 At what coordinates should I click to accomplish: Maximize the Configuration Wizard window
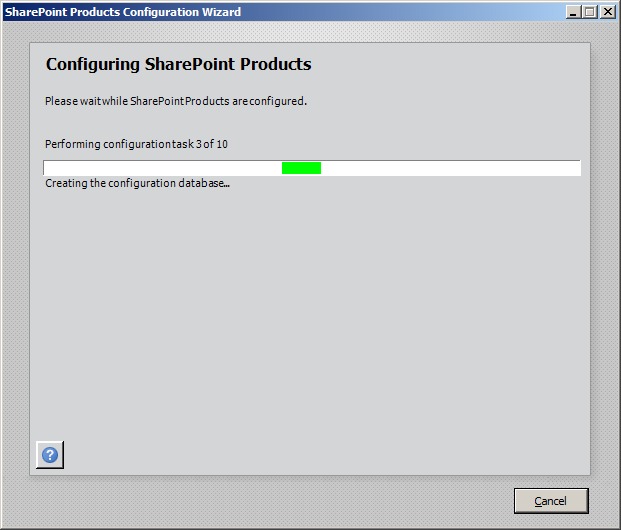click(590, 12)
